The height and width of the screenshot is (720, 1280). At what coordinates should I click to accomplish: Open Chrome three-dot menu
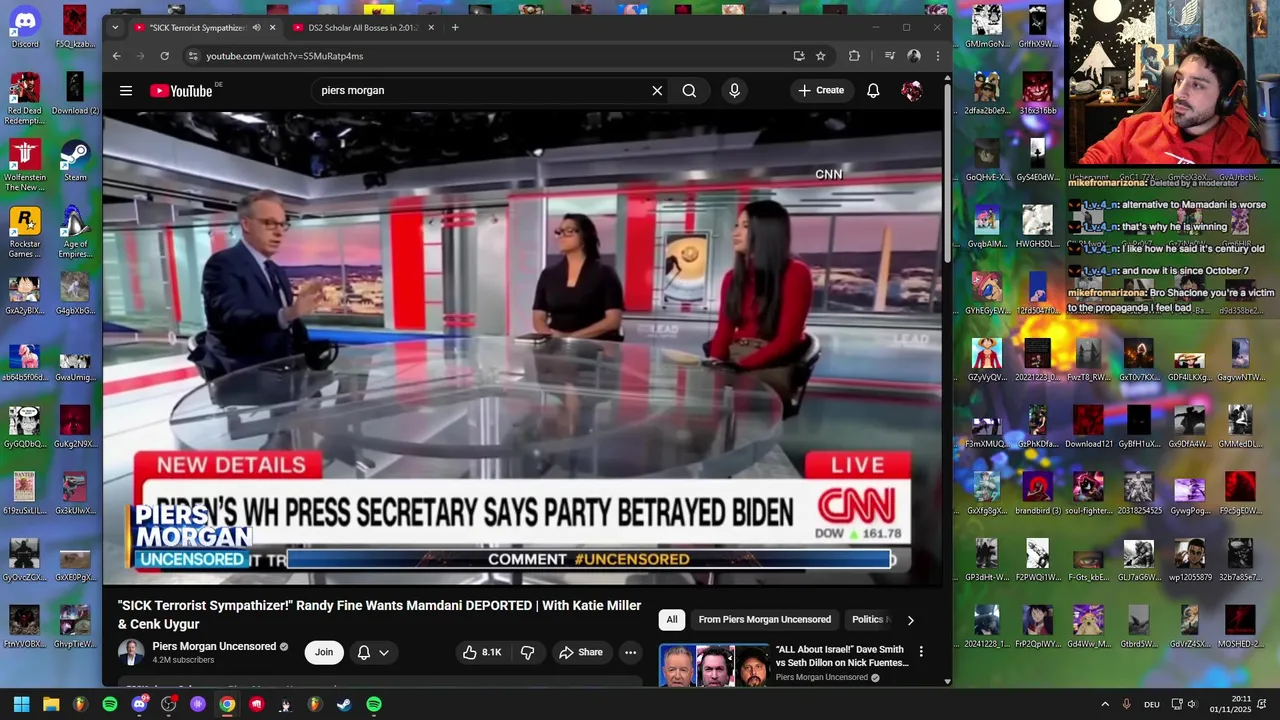pos(937,56)
